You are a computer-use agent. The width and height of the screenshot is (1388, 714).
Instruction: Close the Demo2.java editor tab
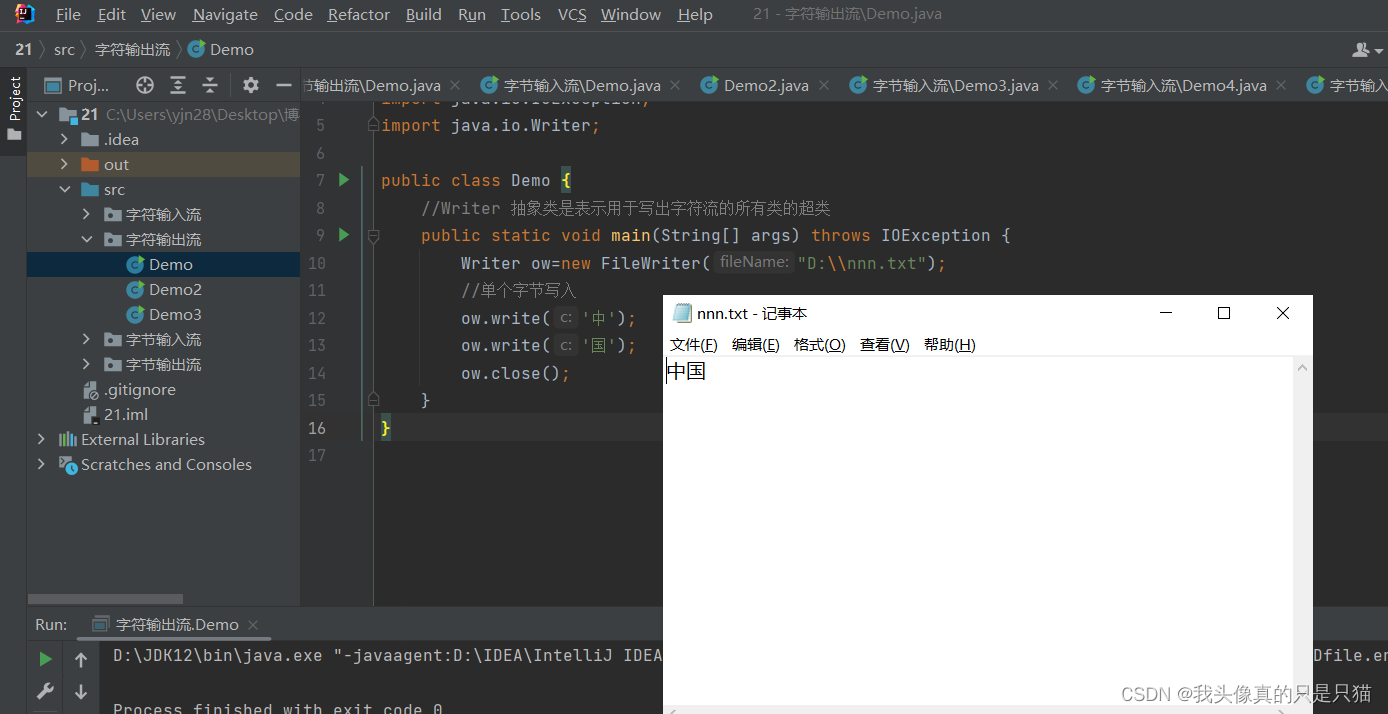click(823, 86)
